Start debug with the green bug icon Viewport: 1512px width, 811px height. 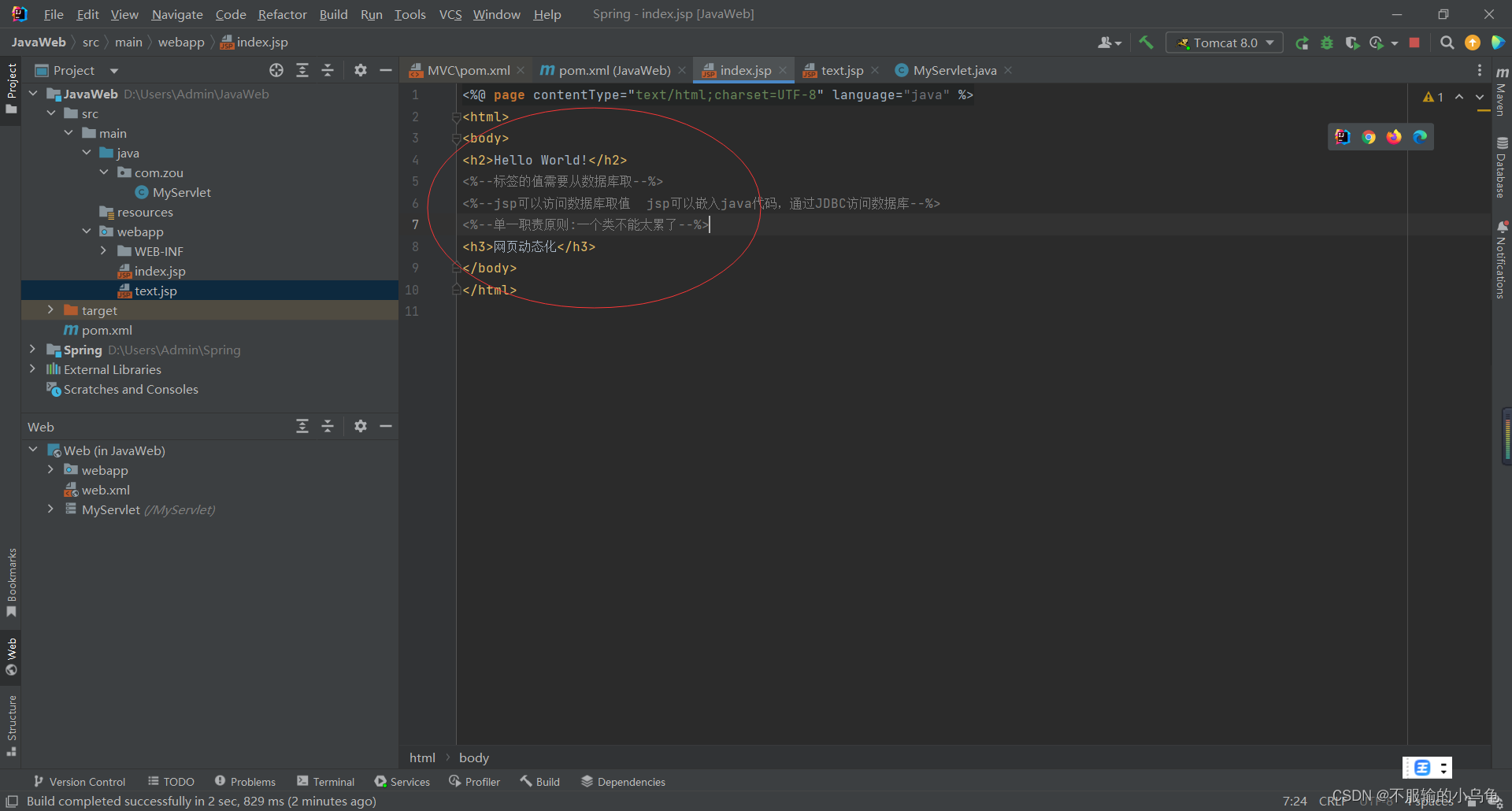click(1327, 43)
